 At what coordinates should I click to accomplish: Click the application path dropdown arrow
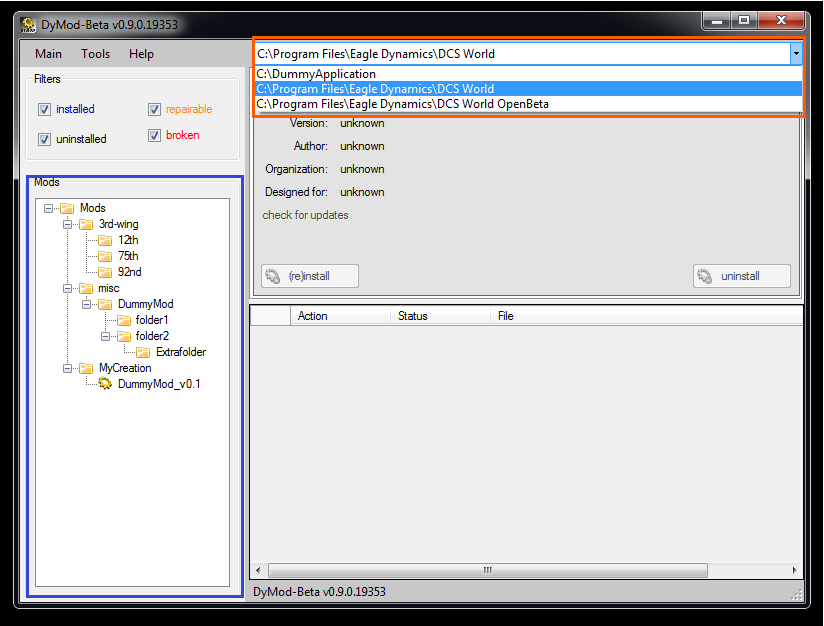click(x=796, y=53)
